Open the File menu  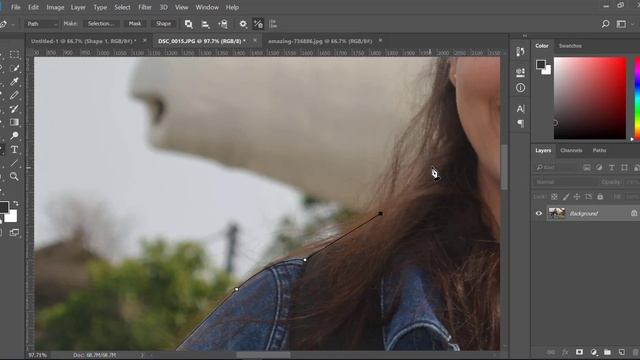(x=16, y=7)
